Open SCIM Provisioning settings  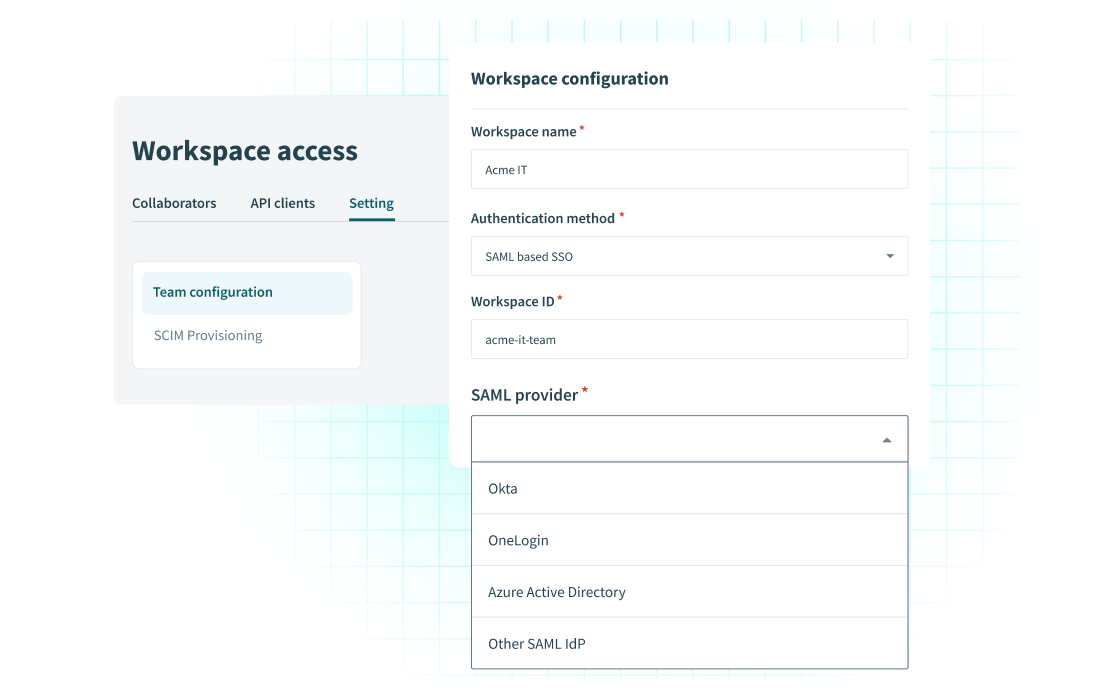click(208, 335)
